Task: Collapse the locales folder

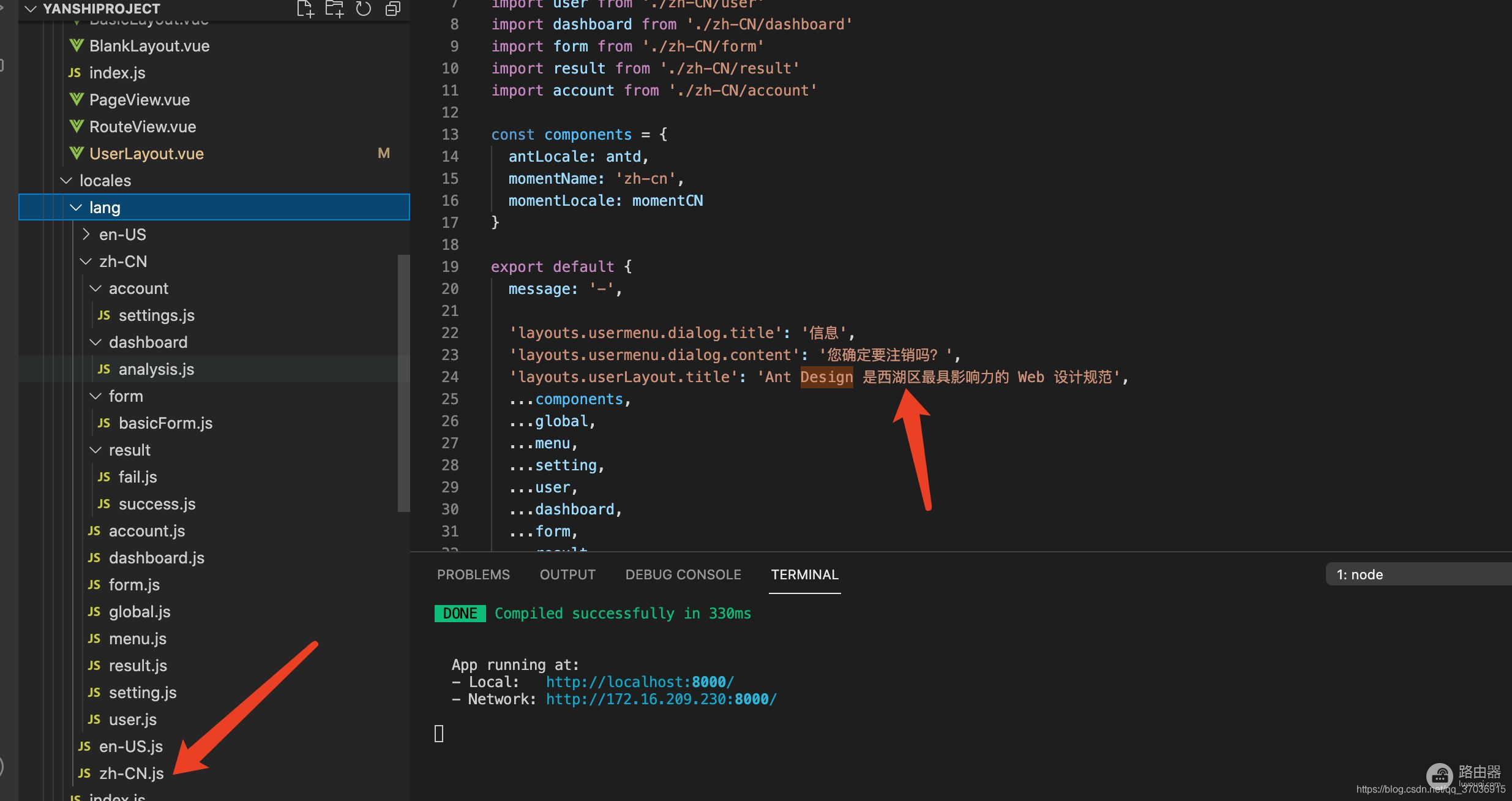Action: (x=66, y=180)
